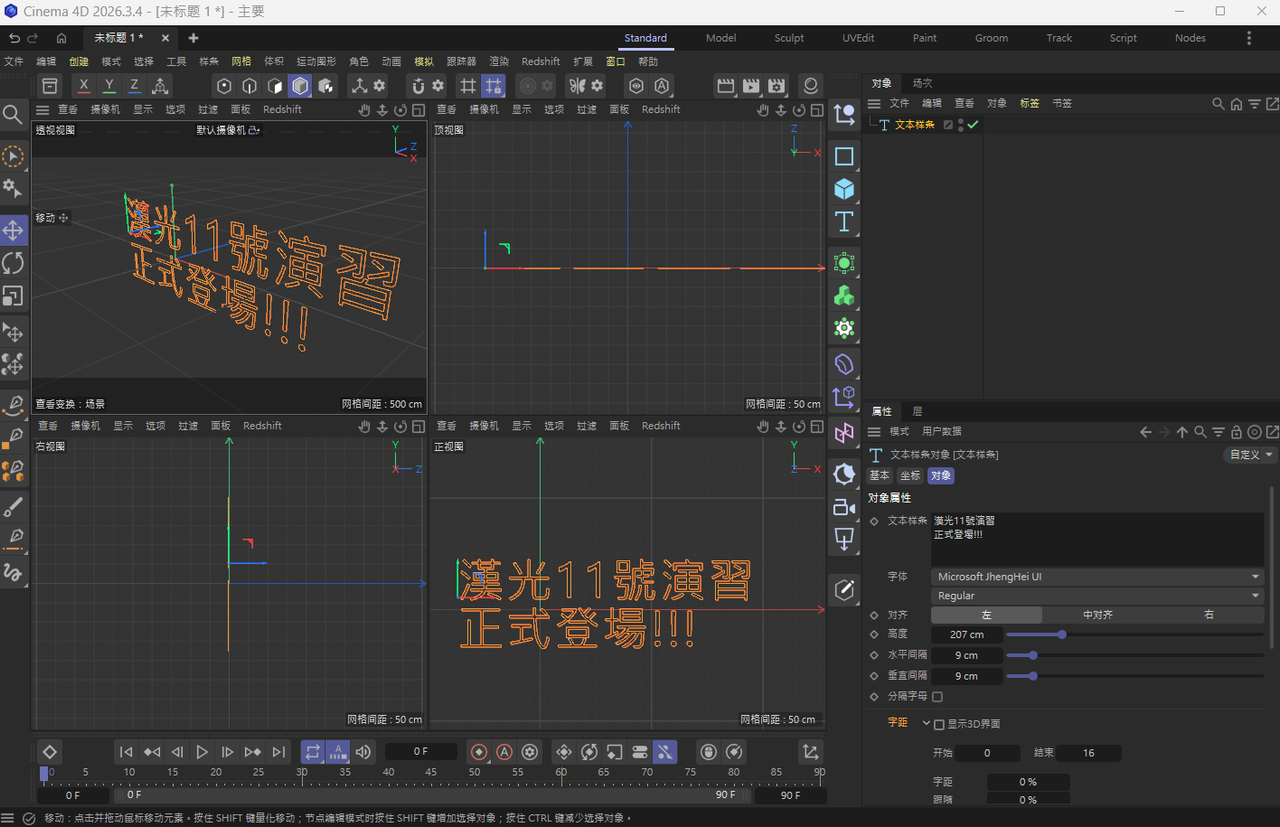Viewport: 1280px width, 827px height.
Task: Jump to the end of the timeline
Action: (x=279, y=752)
